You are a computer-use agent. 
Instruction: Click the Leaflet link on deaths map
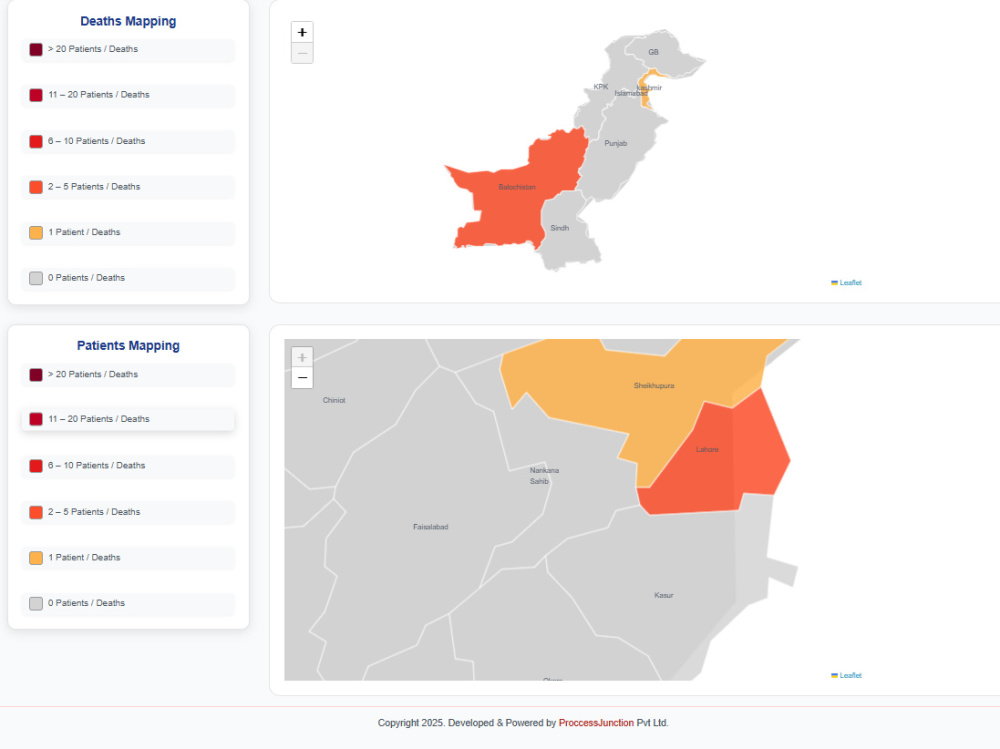tap(850, 283)
